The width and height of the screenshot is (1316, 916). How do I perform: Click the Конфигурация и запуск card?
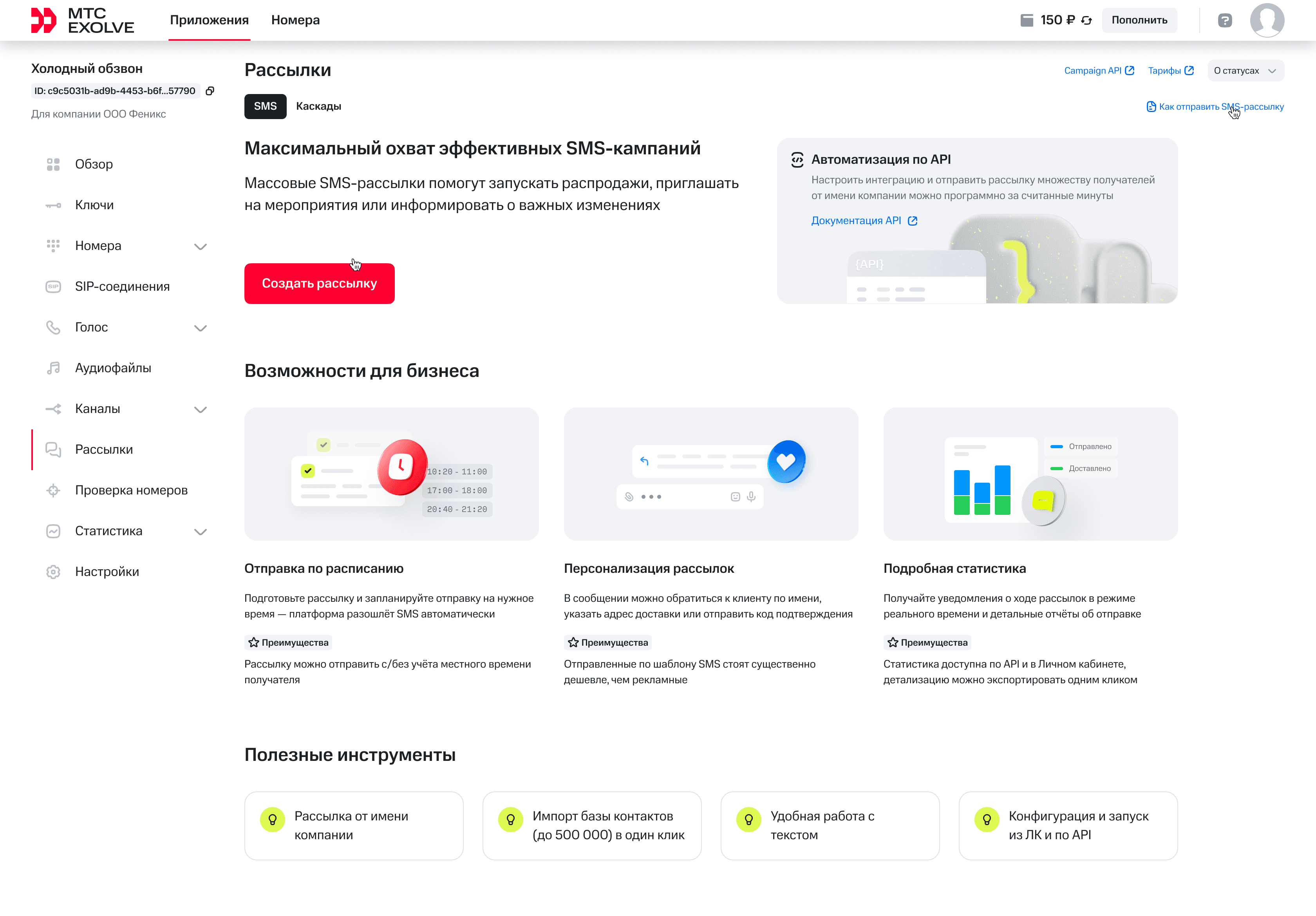[x=1068, y=825]
